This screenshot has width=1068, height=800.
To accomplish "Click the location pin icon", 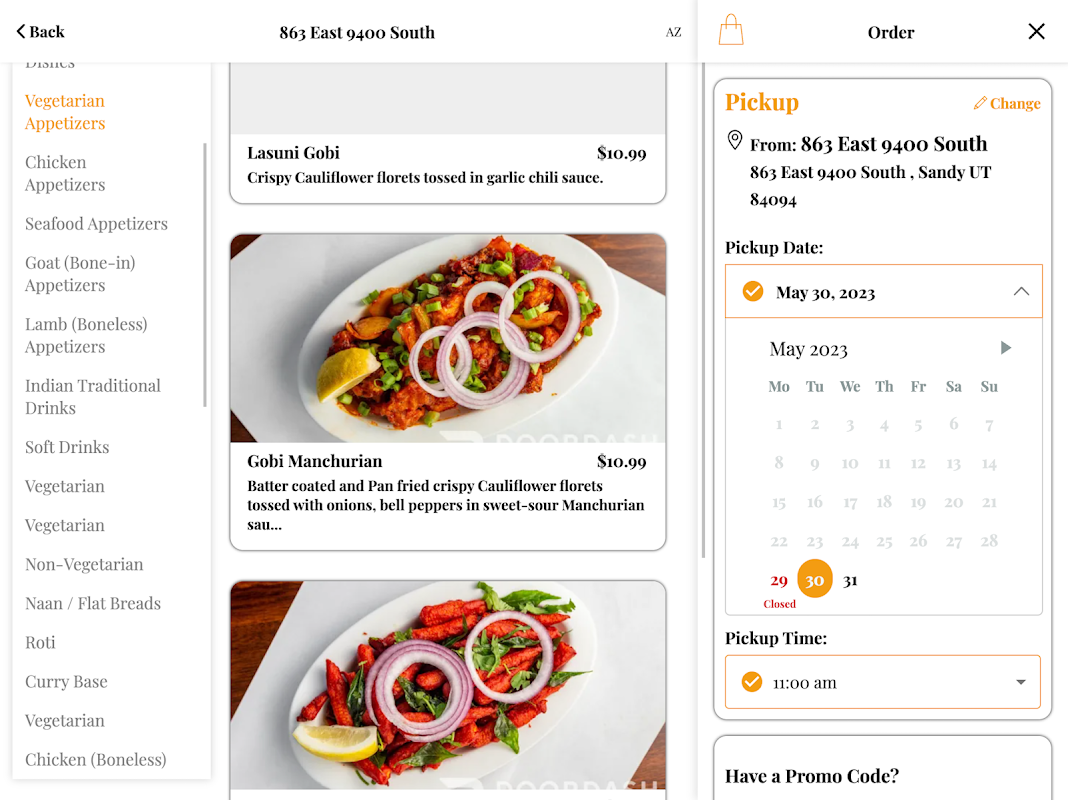I will [735, 141].
